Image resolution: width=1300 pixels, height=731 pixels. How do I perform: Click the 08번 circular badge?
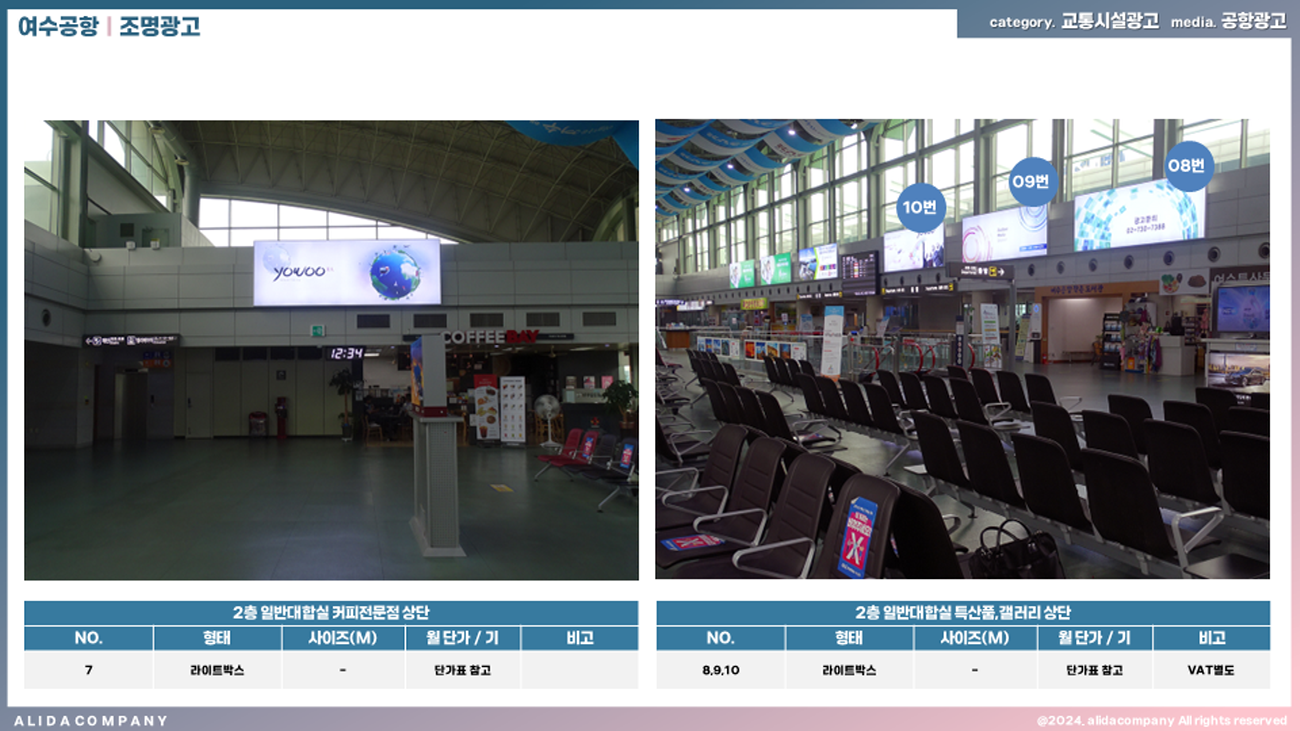point(1188,167)
